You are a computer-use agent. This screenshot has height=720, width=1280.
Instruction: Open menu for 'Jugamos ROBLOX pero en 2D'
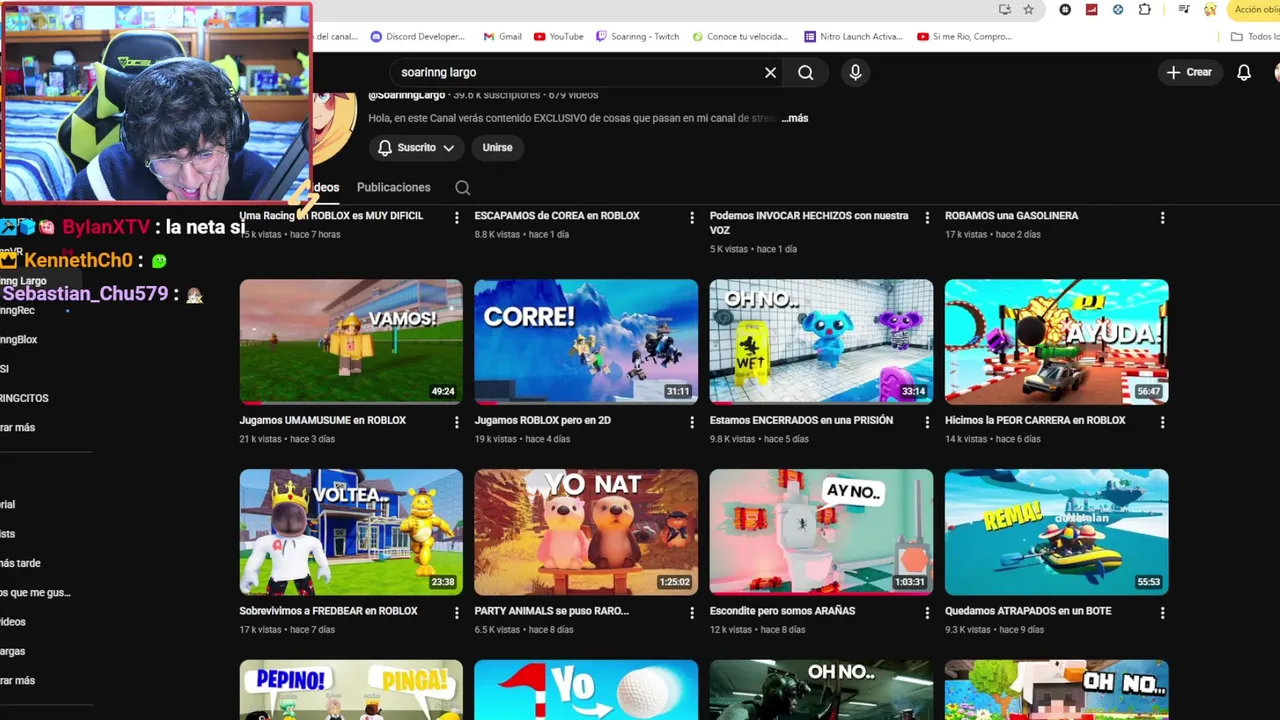tap(691, 422)
